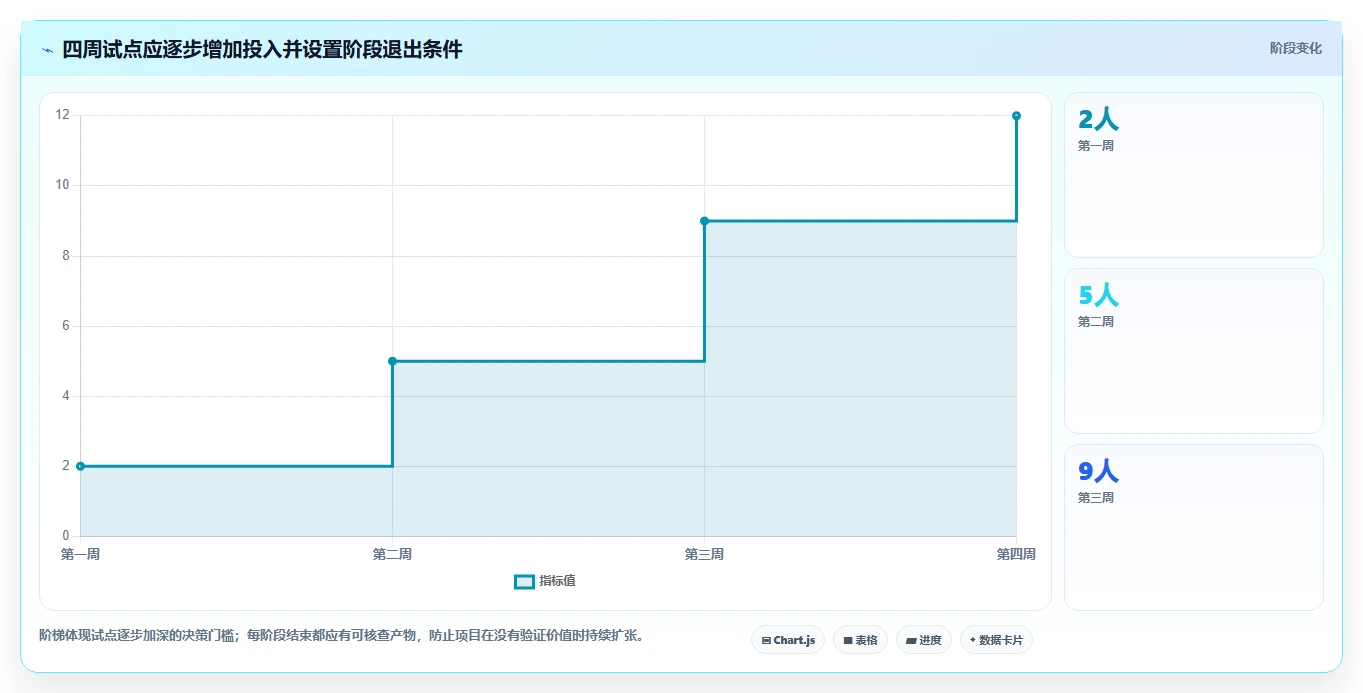The height and width of the screenshot is (693, 1363).
Task: Click the y-axis label 12
Action: click(x=63, y=115)
